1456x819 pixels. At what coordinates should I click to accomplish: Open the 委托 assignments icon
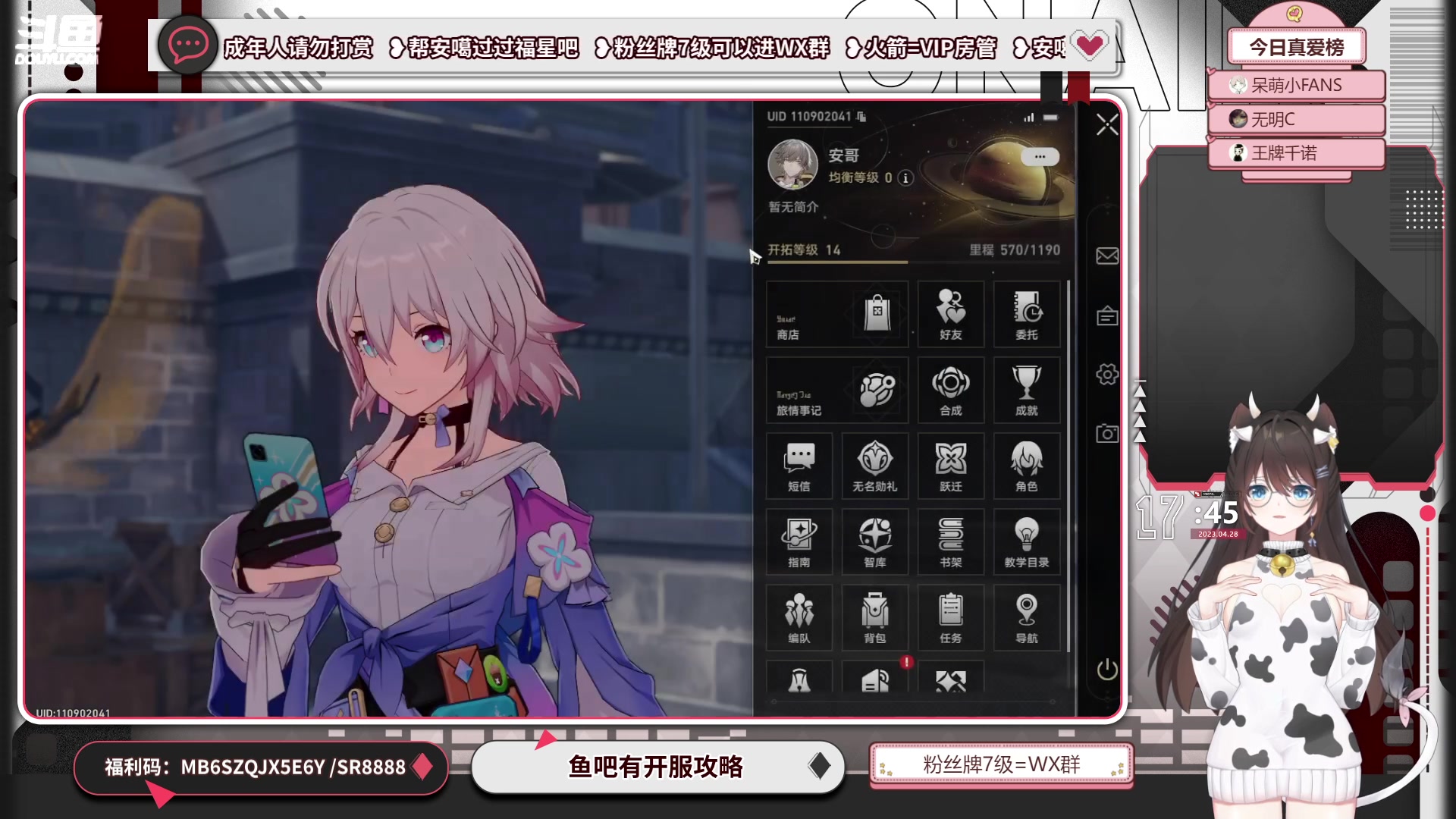pos(1027,315)
